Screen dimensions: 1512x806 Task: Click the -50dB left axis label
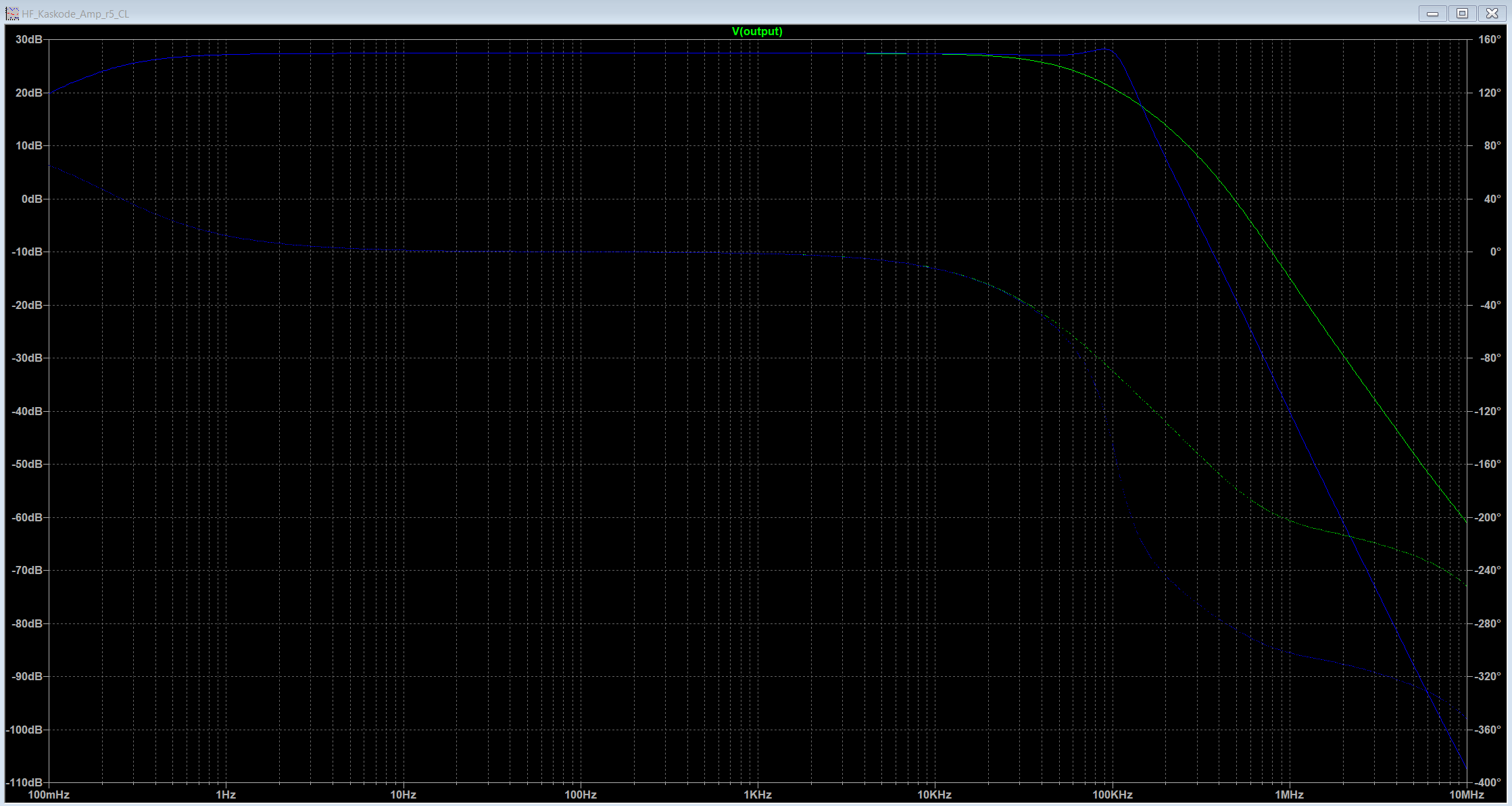(27, 464)
